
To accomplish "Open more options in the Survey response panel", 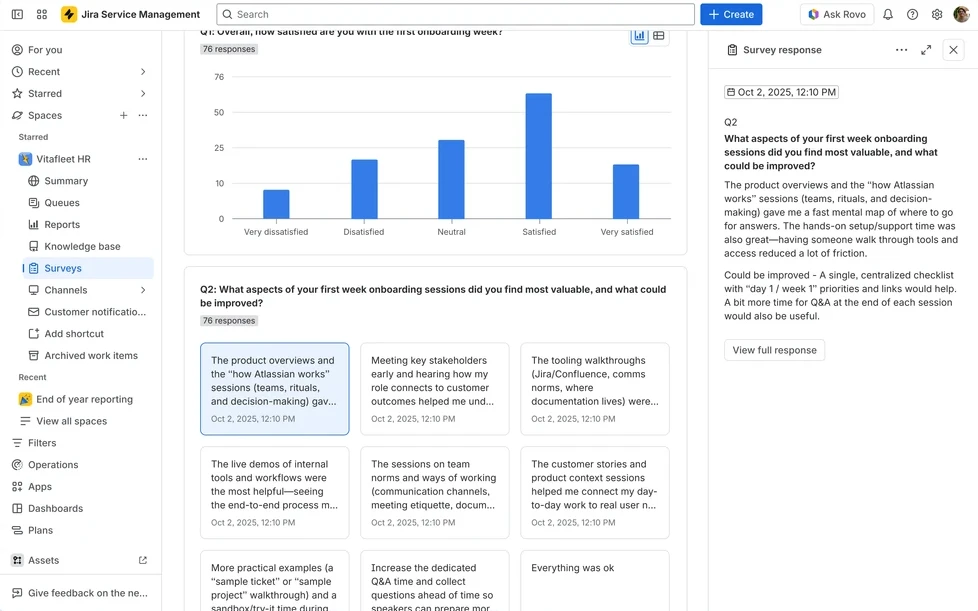I will [x=901, y=49].
